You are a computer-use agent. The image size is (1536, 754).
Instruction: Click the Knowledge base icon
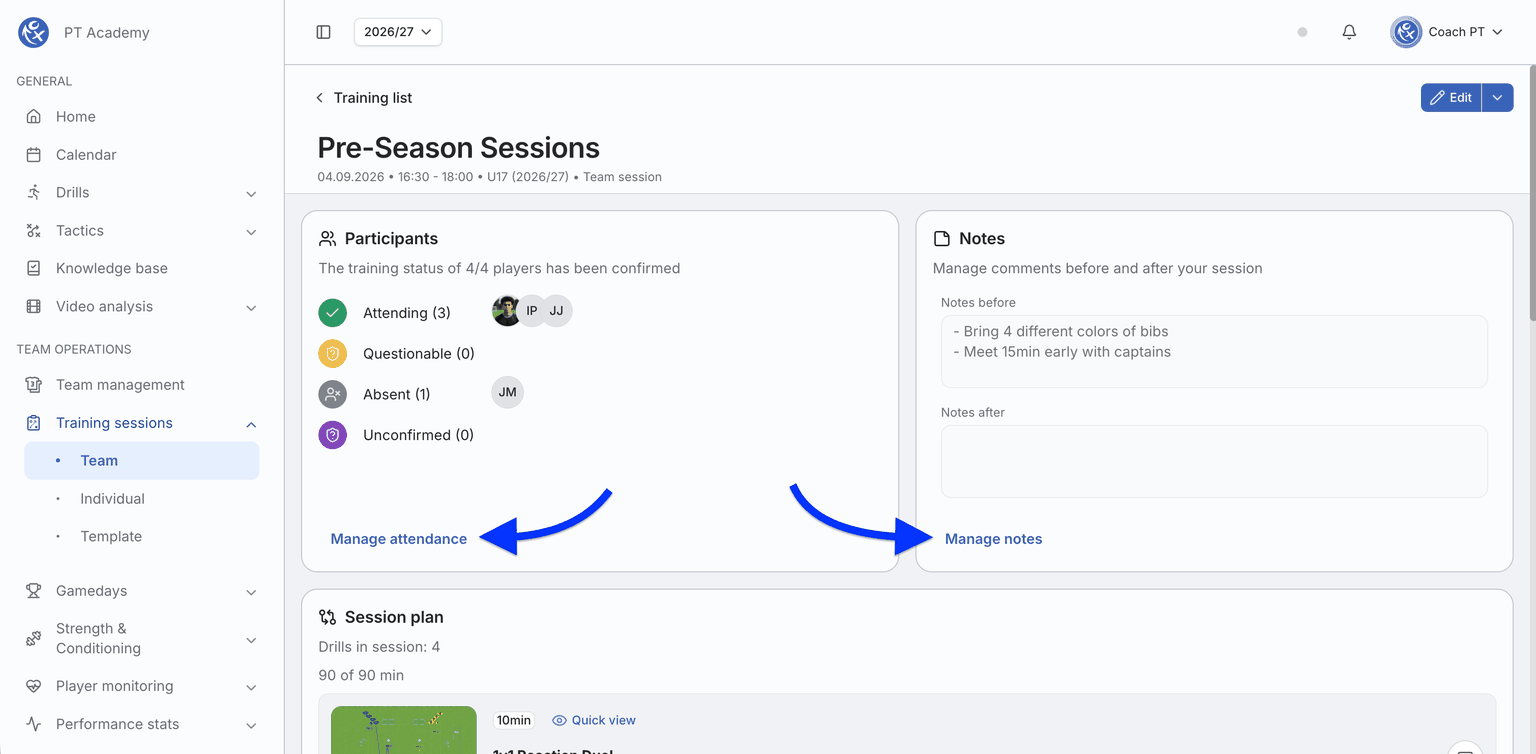point(34,268)
